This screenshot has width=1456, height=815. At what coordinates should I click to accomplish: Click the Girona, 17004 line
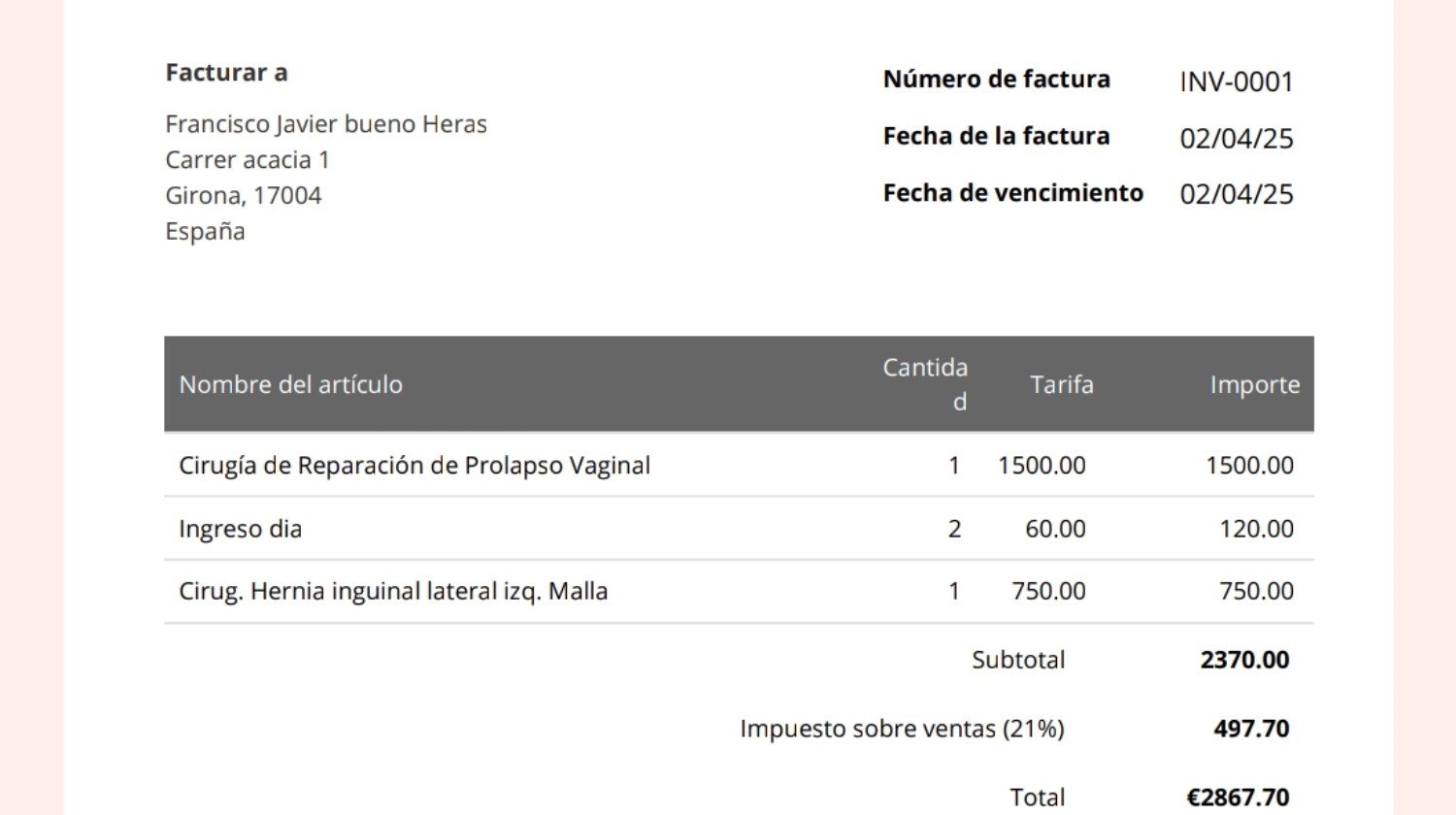coord(244,195)
